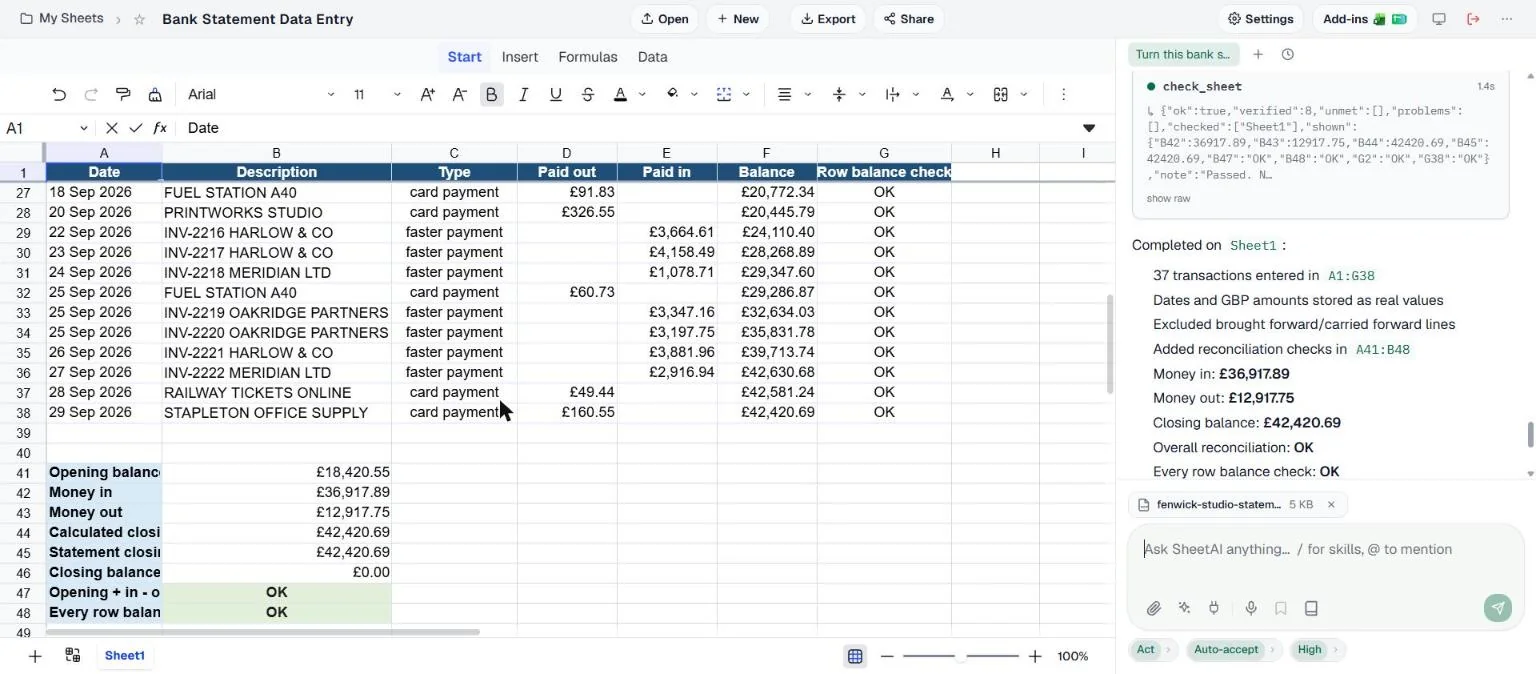Select the Sheet1 tab
1536x674 pixels.
[125, 656]
